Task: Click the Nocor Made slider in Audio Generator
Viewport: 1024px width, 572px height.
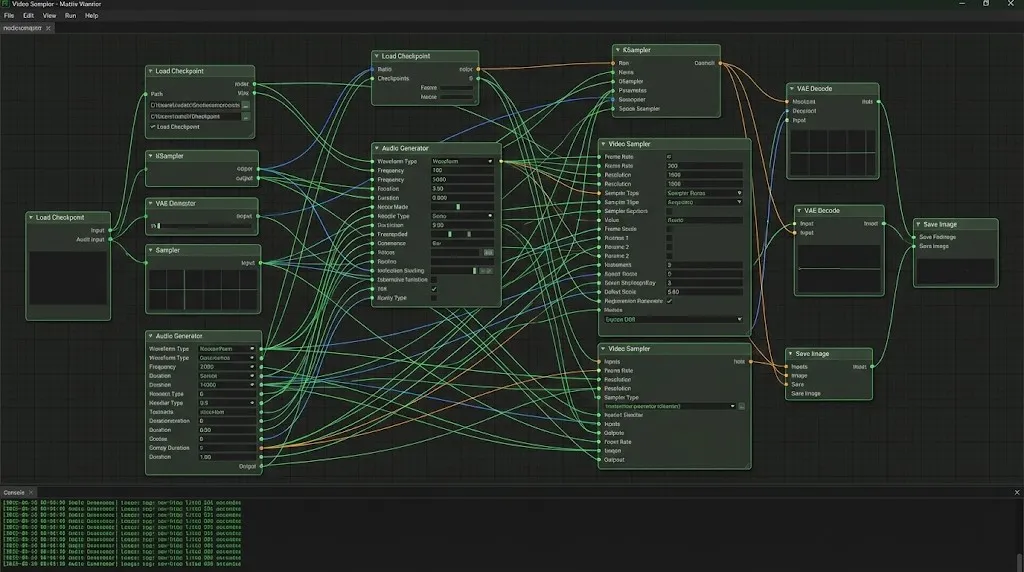Action: [462, 207]
